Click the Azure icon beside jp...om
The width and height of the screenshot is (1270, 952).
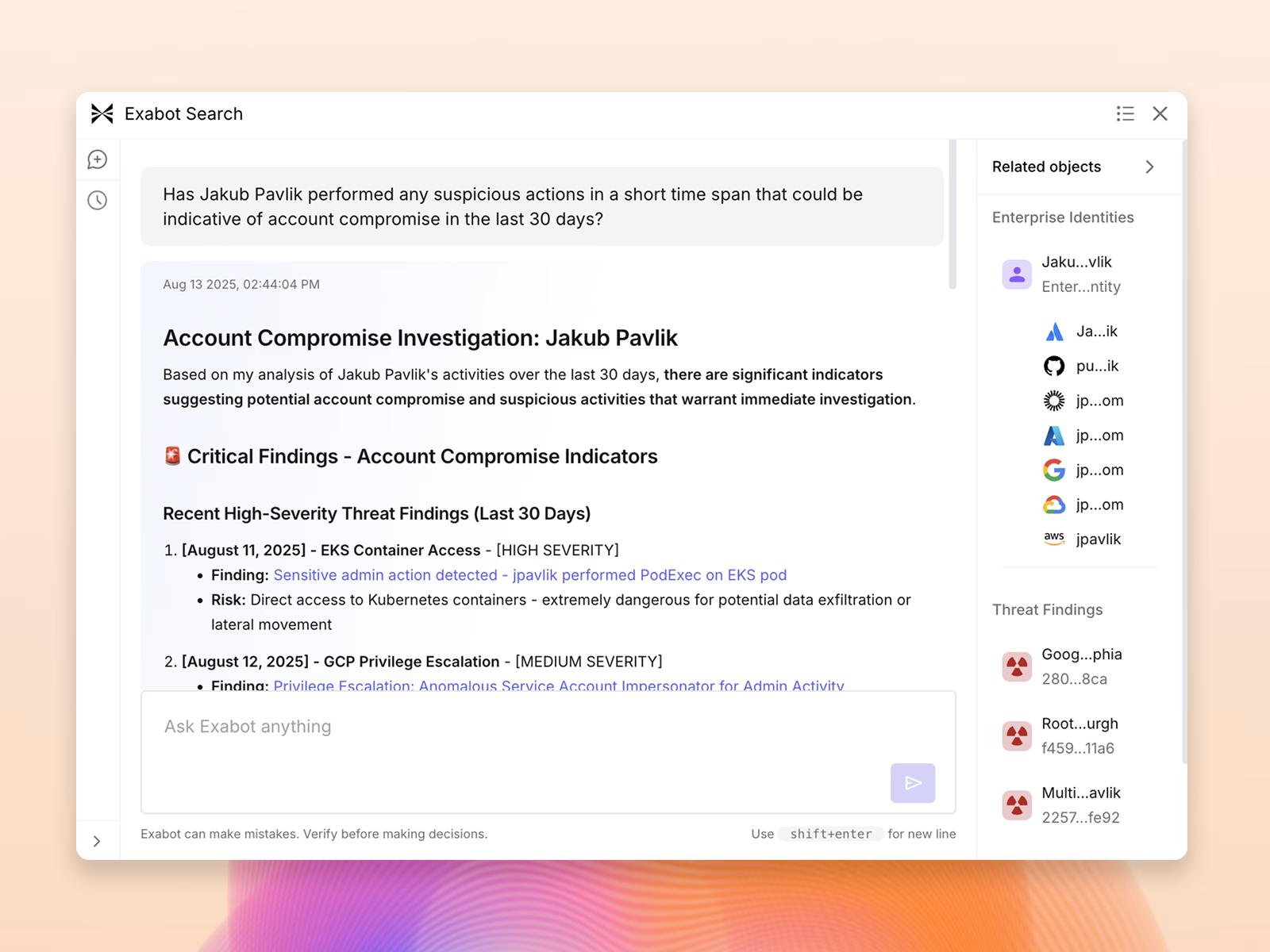pyautogui.click(x=1054, y=436)
